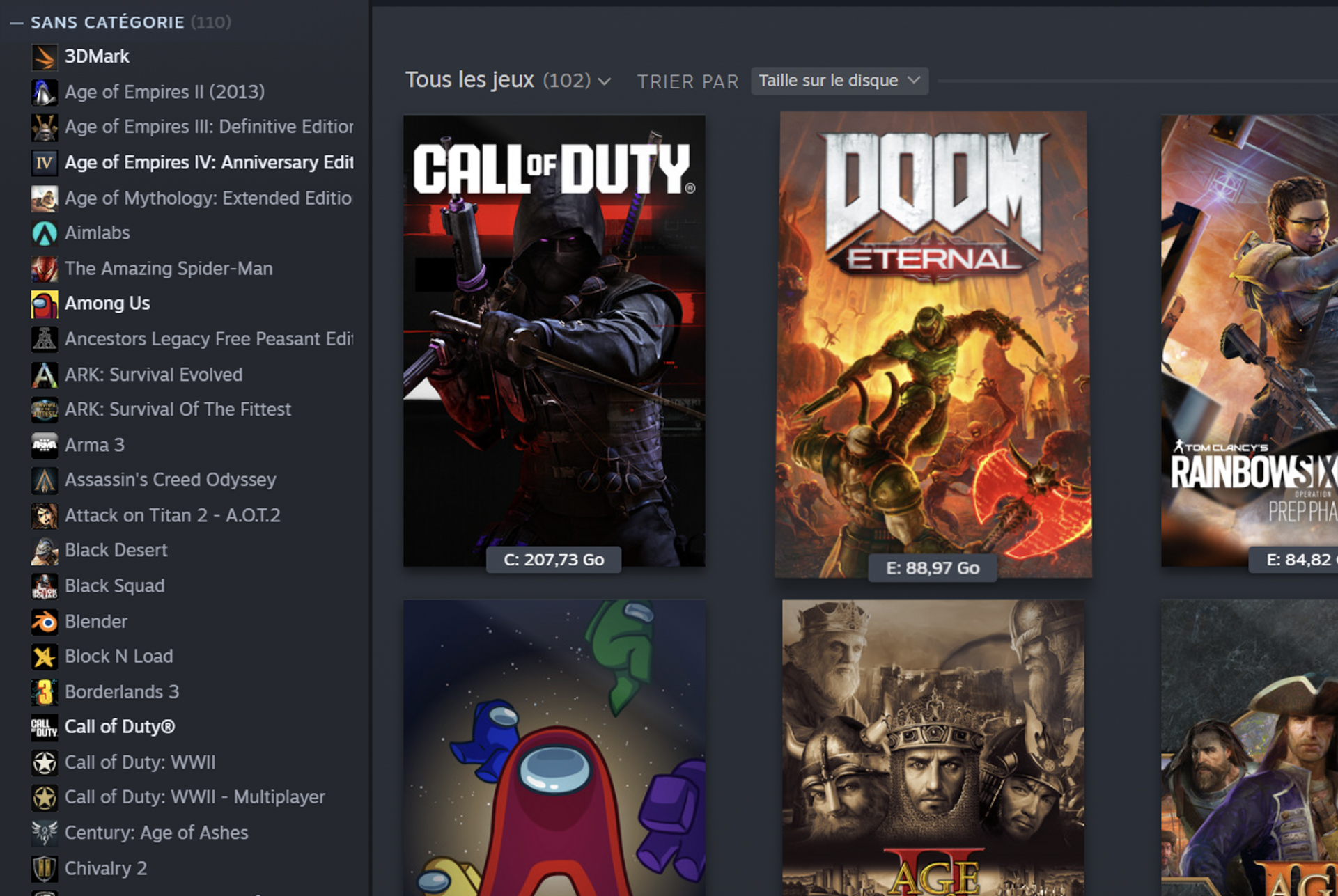Click the Ancestors Legacy icon
The height and width of the screenshot is (896, 1338).
(x=44, y=339)
